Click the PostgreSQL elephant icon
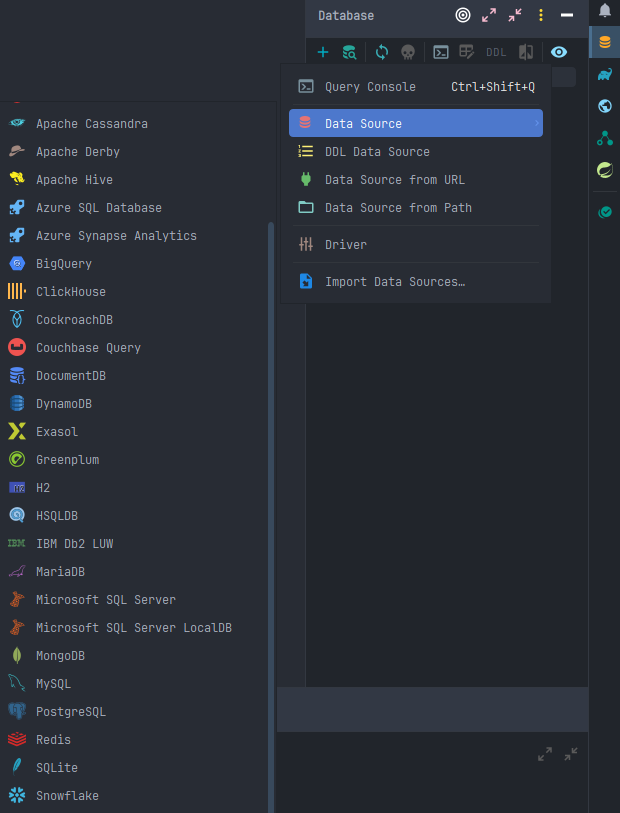 (17, 711)
